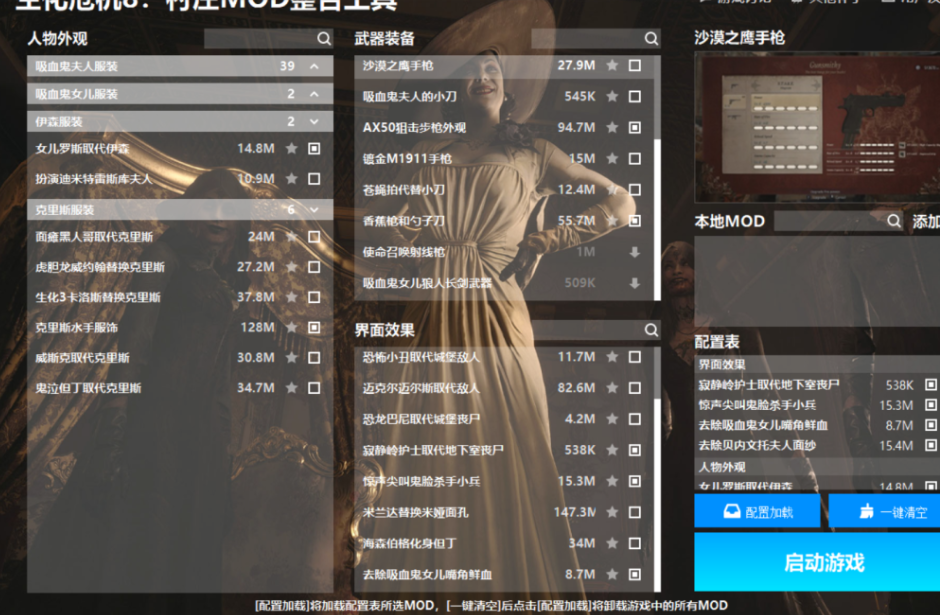940x615 pixels.
Task: Click 配置加载 button
Action: (x=757, y=511)
